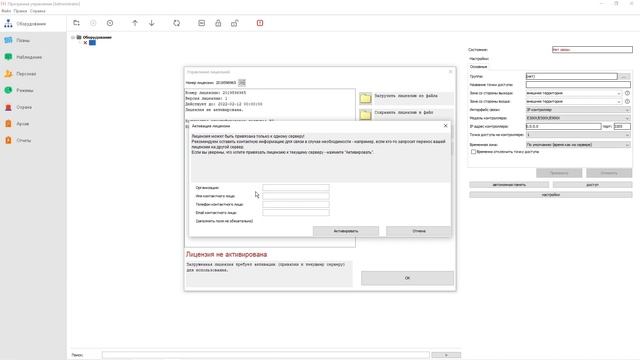This screenshot has width=640, height=360.
Task: Click OK in license management window
Action: (407, 278)
